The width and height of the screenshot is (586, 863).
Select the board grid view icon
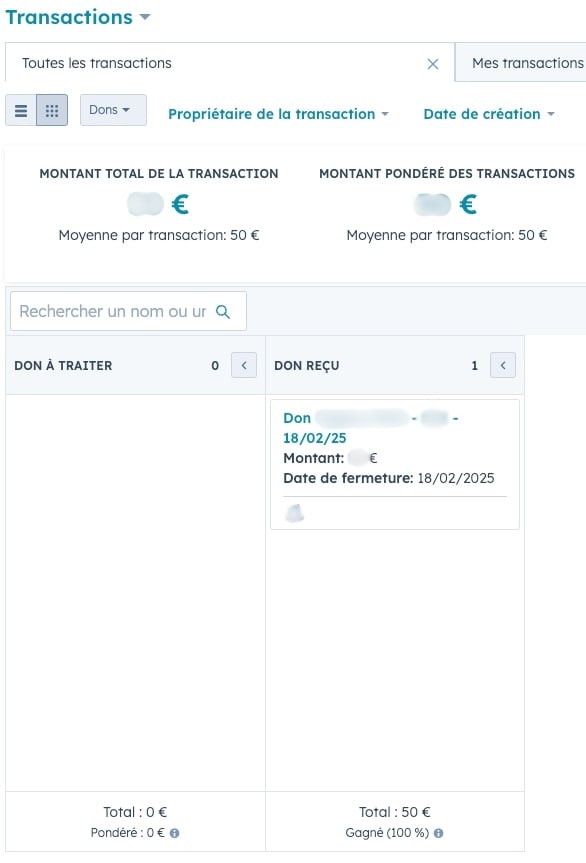(x=52, y=110)
